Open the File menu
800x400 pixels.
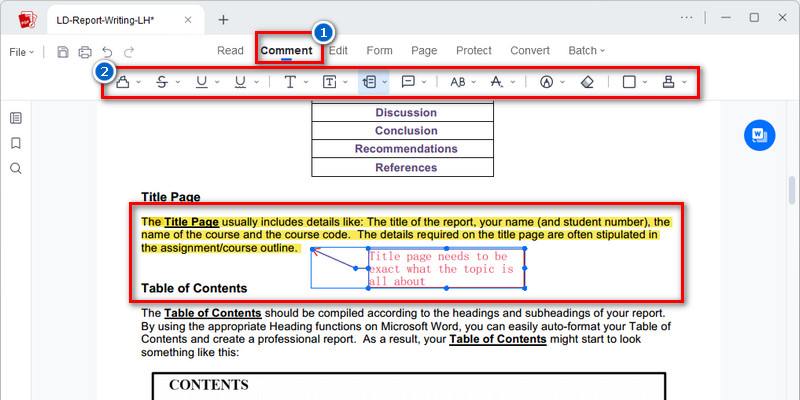[x=21, y=52]
